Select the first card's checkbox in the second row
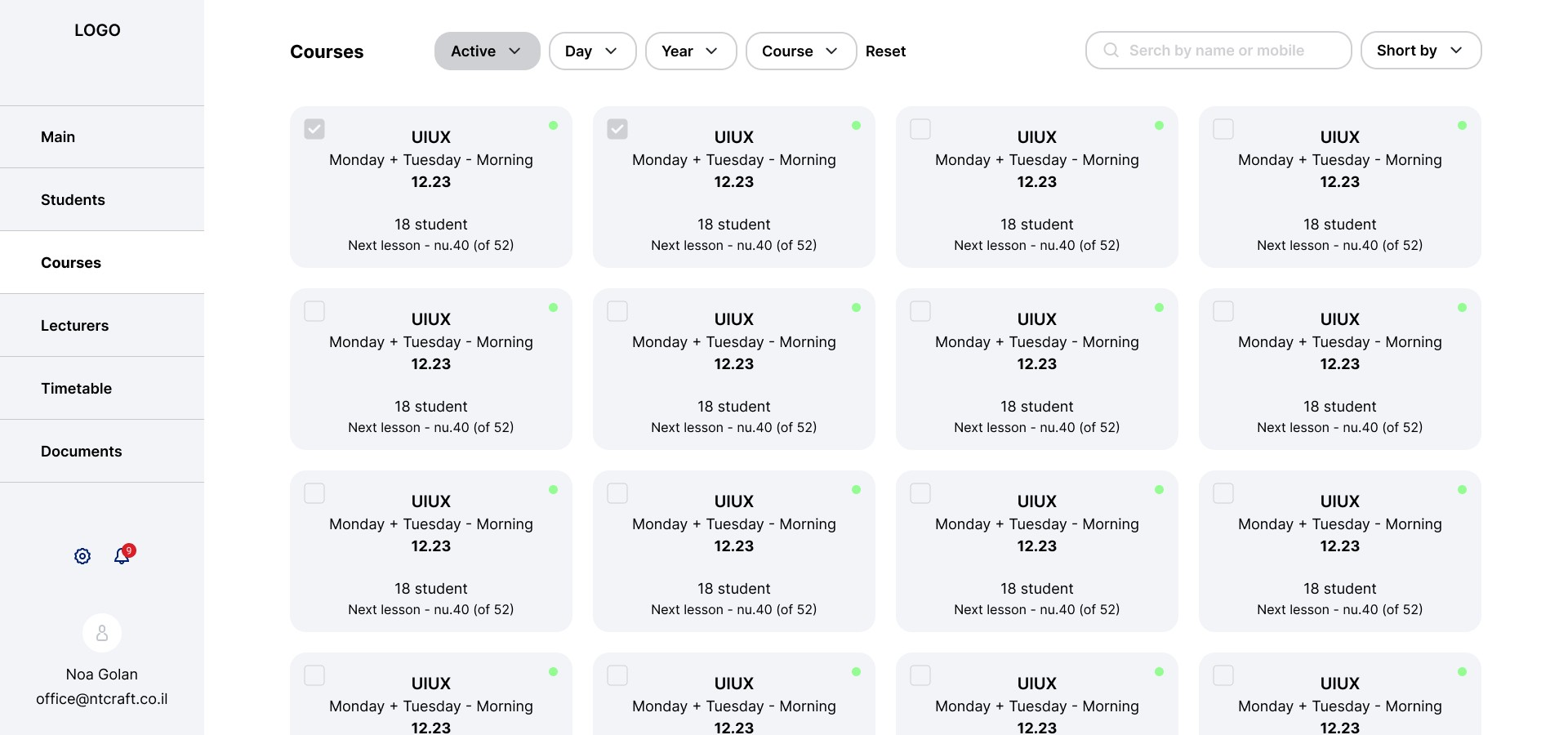Screen dimensions: 1568x735 click(314, 311)
